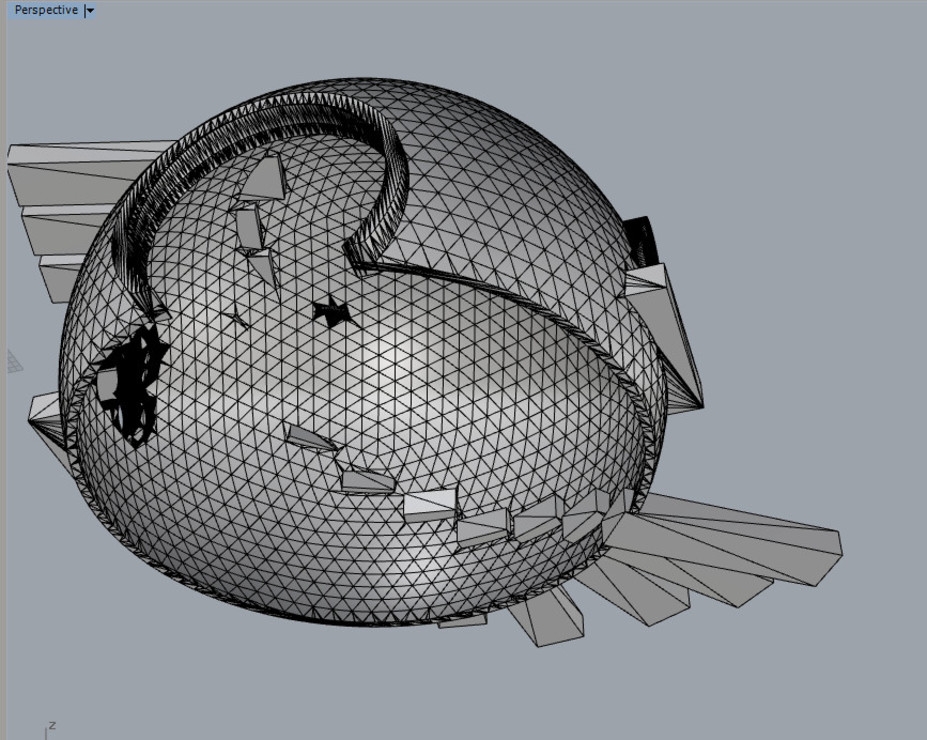Click the Perspective viewport title label
This screenshot has height=740, width=927.
(45, 10)
